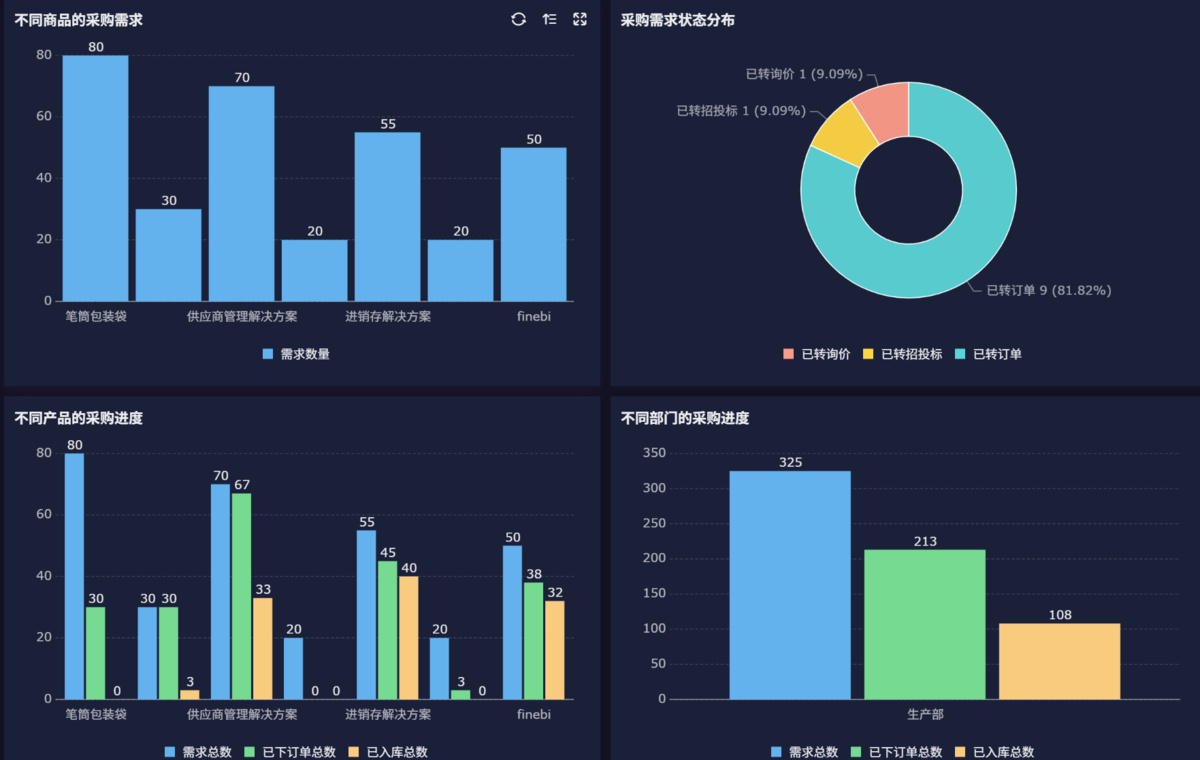
Task: Click the short orange bar labeled 3
Action: click(189, 694)
